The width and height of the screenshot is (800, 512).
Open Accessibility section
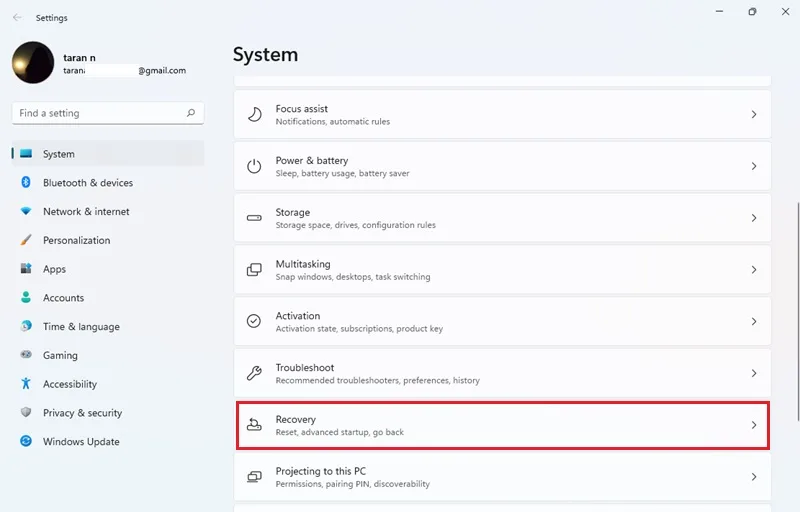[x=108, y=384]
